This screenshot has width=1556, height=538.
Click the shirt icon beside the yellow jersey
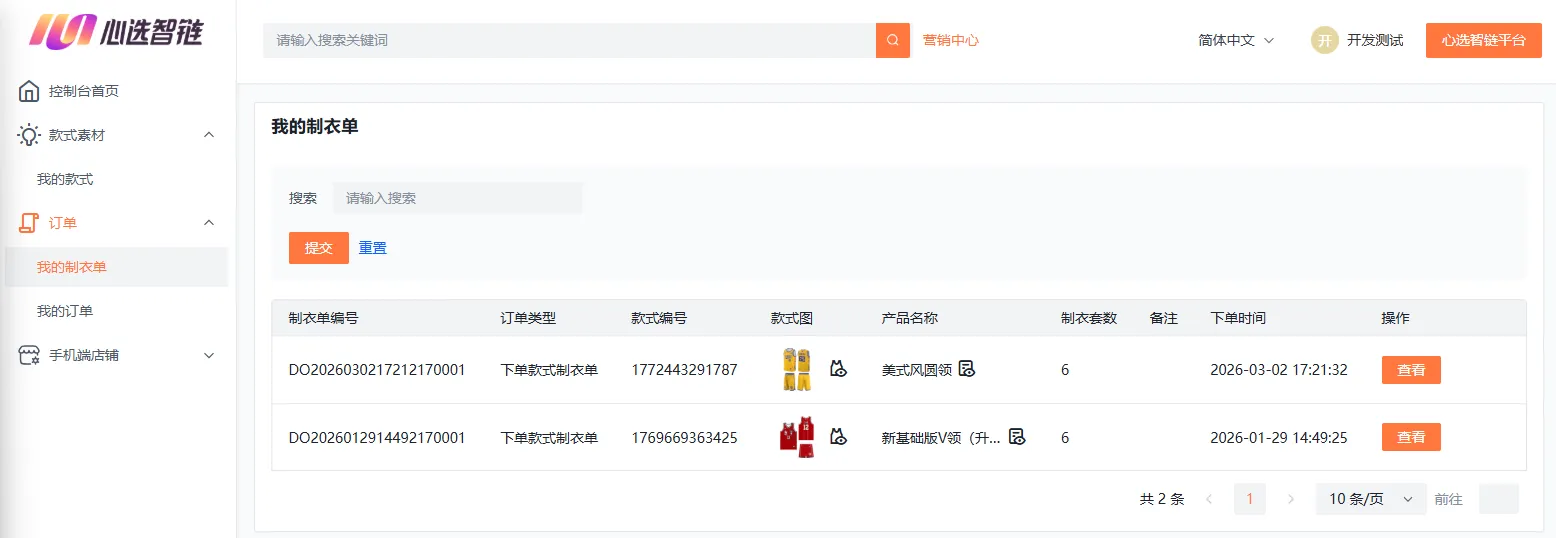tap(838, 369)
